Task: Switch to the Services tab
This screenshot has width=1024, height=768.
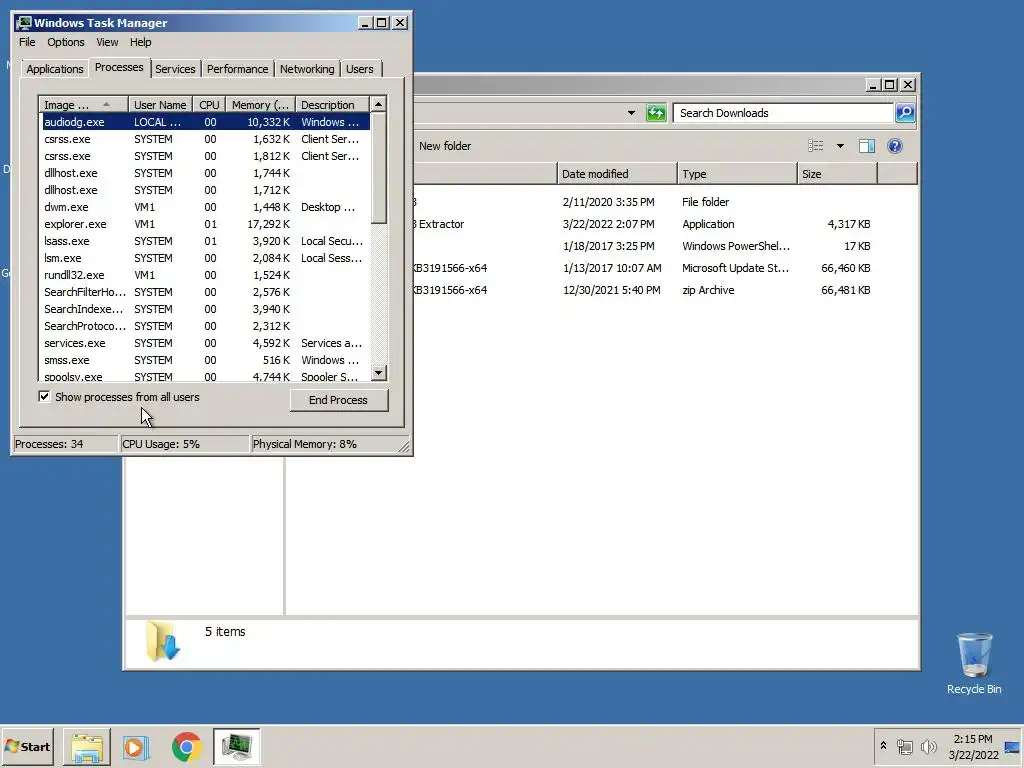Action: tap(175, 69)
